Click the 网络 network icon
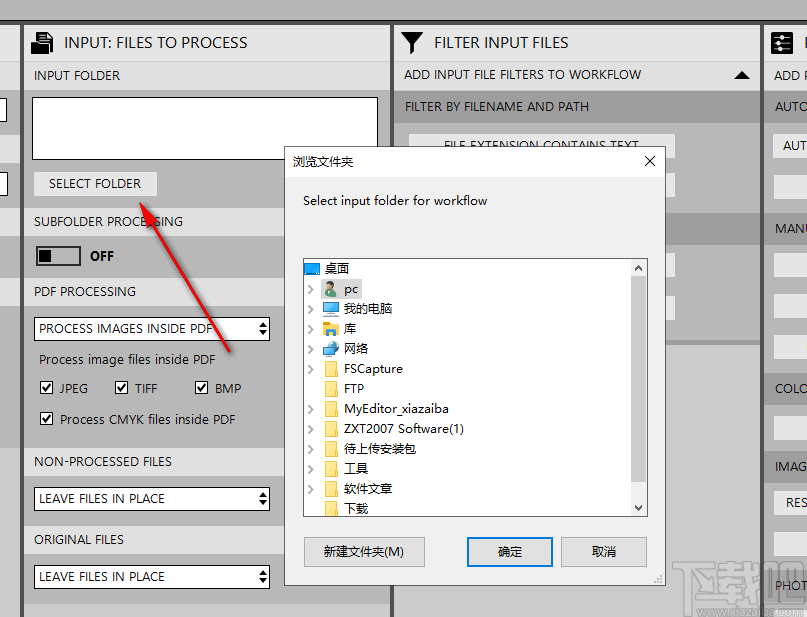This screenshot has width=807, height=617. click(x=330, y=349)
